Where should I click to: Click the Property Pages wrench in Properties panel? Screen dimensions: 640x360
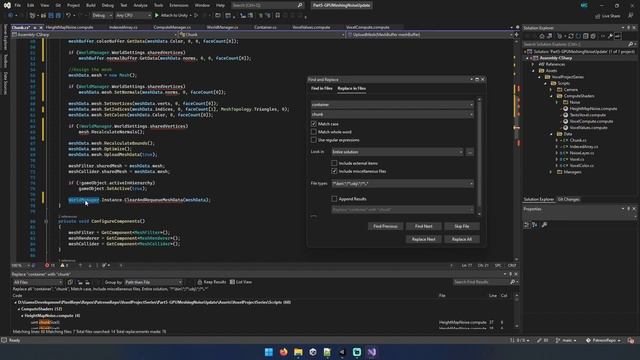[x=544, y=225]
